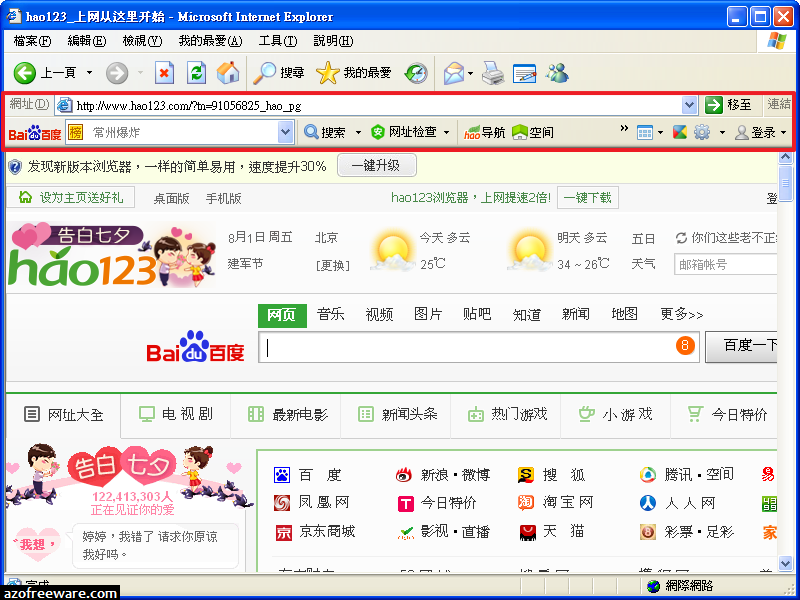Image resolution: width=800 pixels, height=600 pixels.
Task: Click the colorful square icon on Baidu toolbar
Action: (x=680, y=133)
